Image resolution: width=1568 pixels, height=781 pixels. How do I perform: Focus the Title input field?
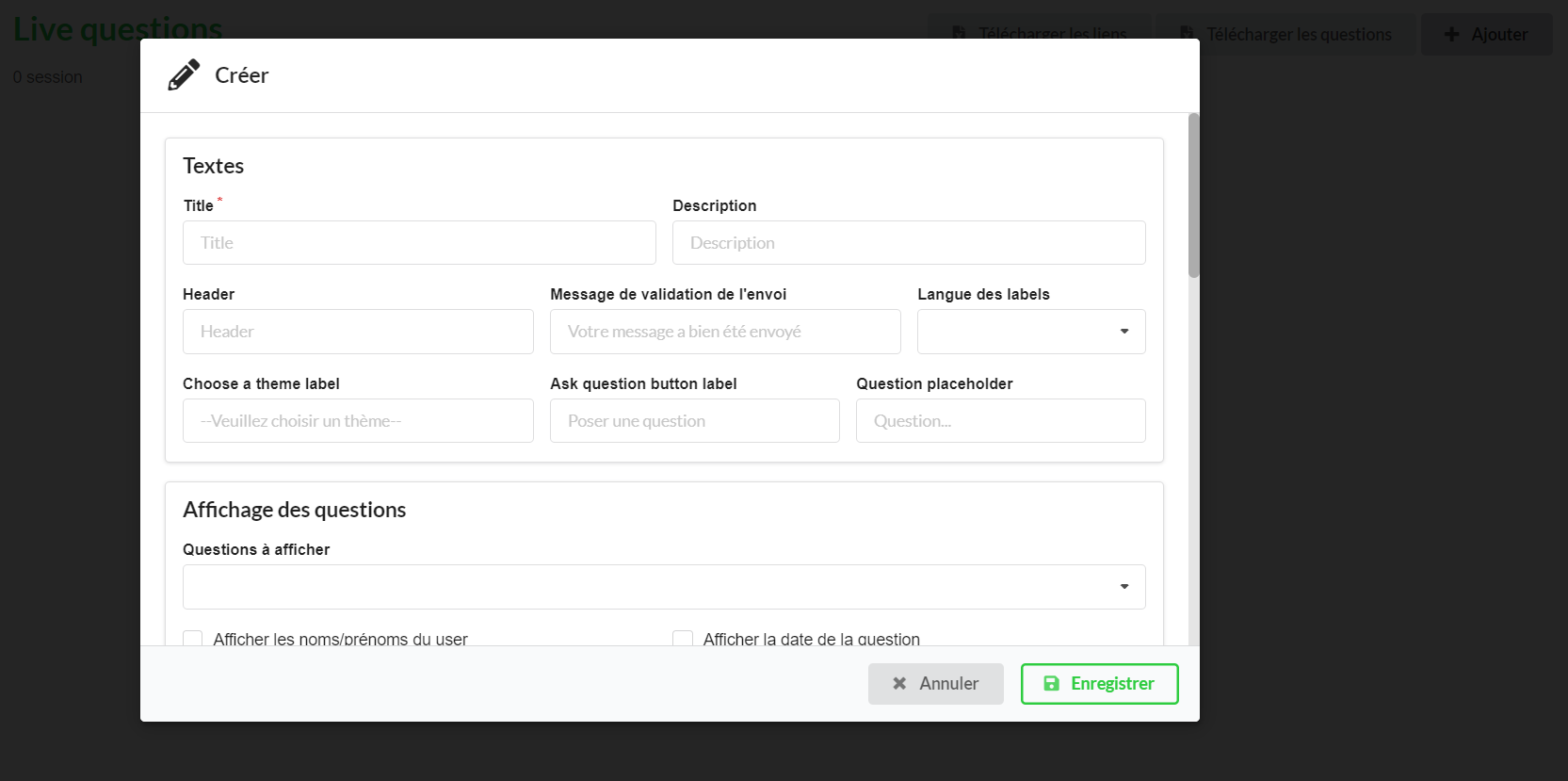click(x=419, y=243)
